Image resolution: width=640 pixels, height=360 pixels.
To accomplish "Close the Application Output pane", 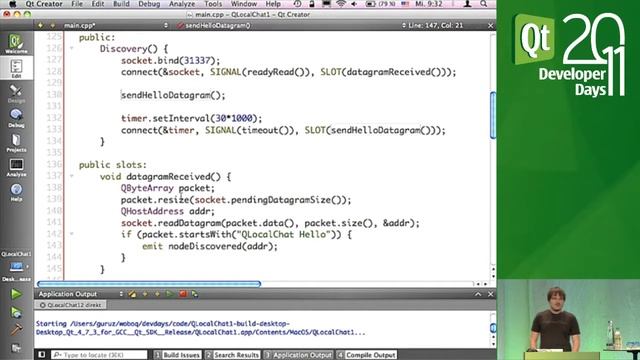I will [491, 294].
